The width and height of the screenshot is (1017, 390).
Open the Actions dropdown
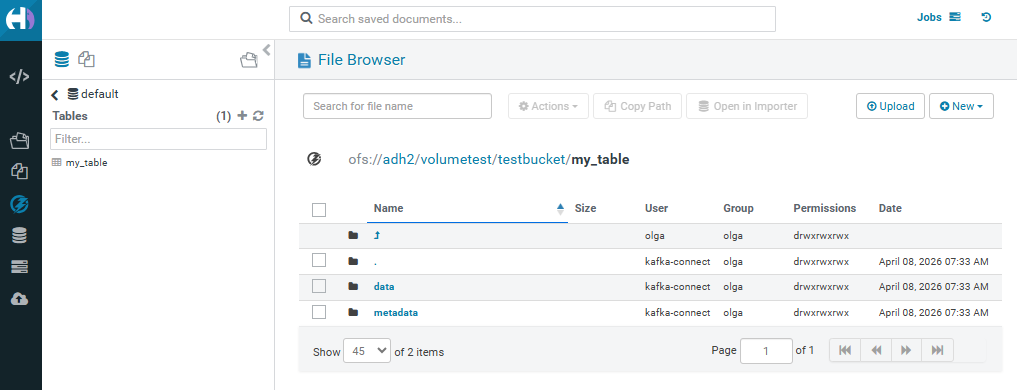click(x=548, y=106)
